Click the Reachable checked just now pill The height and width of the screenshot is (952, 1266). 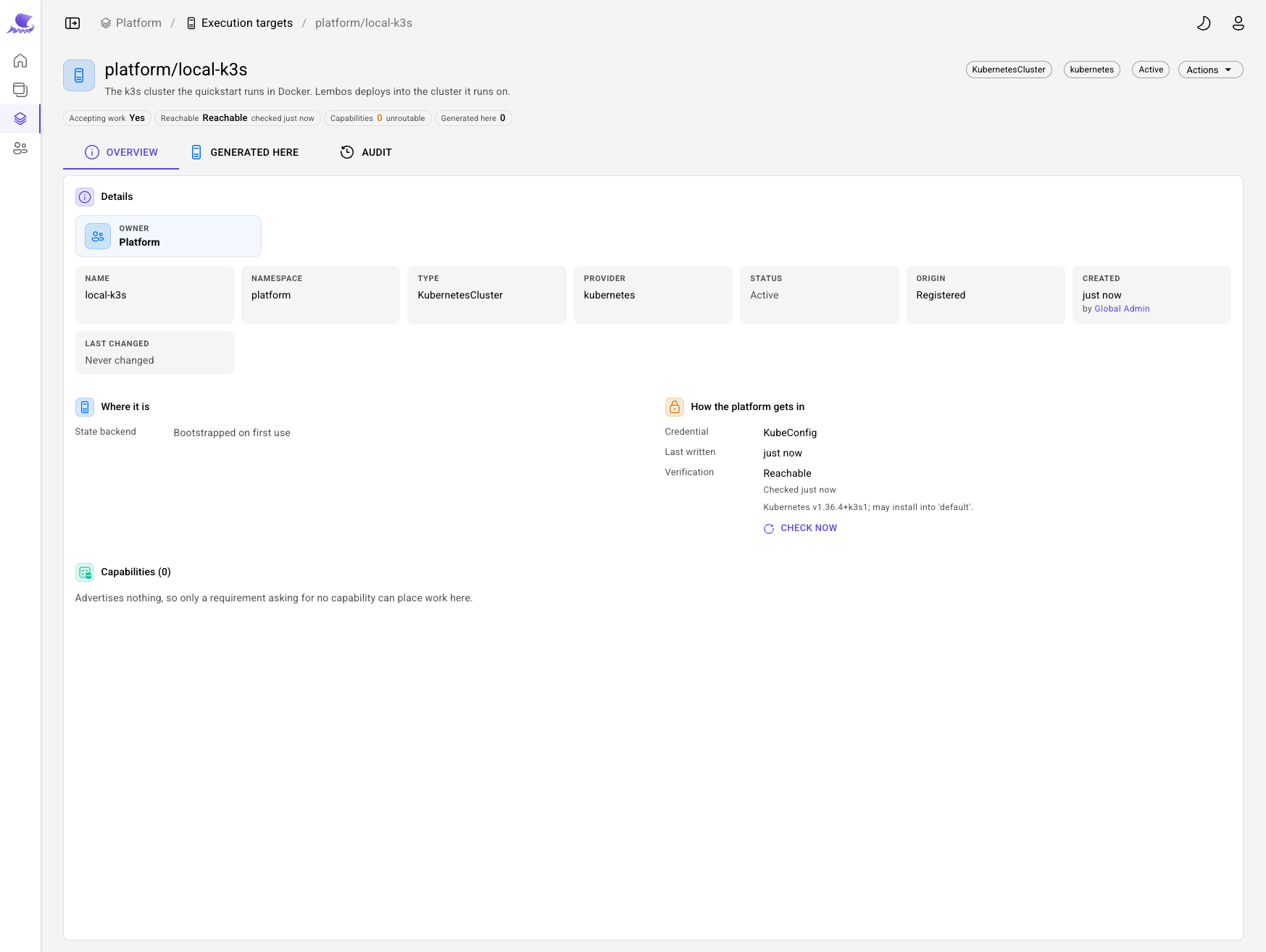tap(238, 118)
